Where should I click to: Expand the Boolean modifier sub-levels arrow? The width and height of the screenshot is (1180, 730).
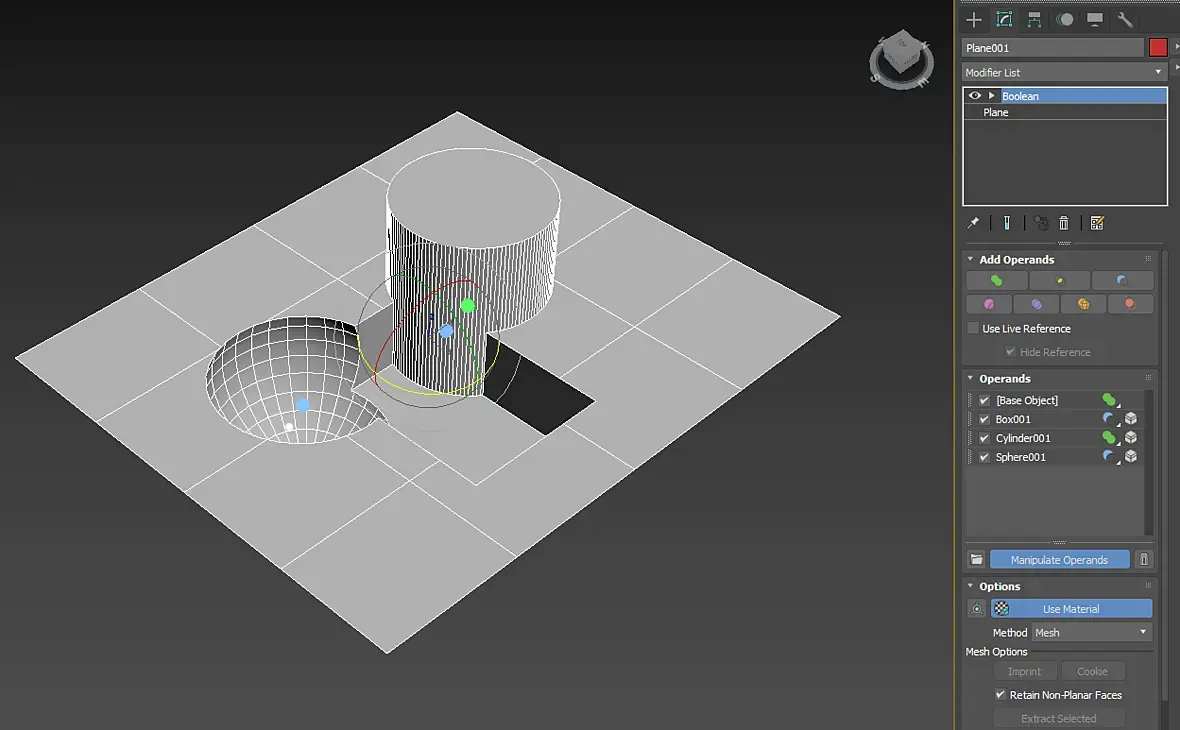pyautogui.click(x=992, y=96)
